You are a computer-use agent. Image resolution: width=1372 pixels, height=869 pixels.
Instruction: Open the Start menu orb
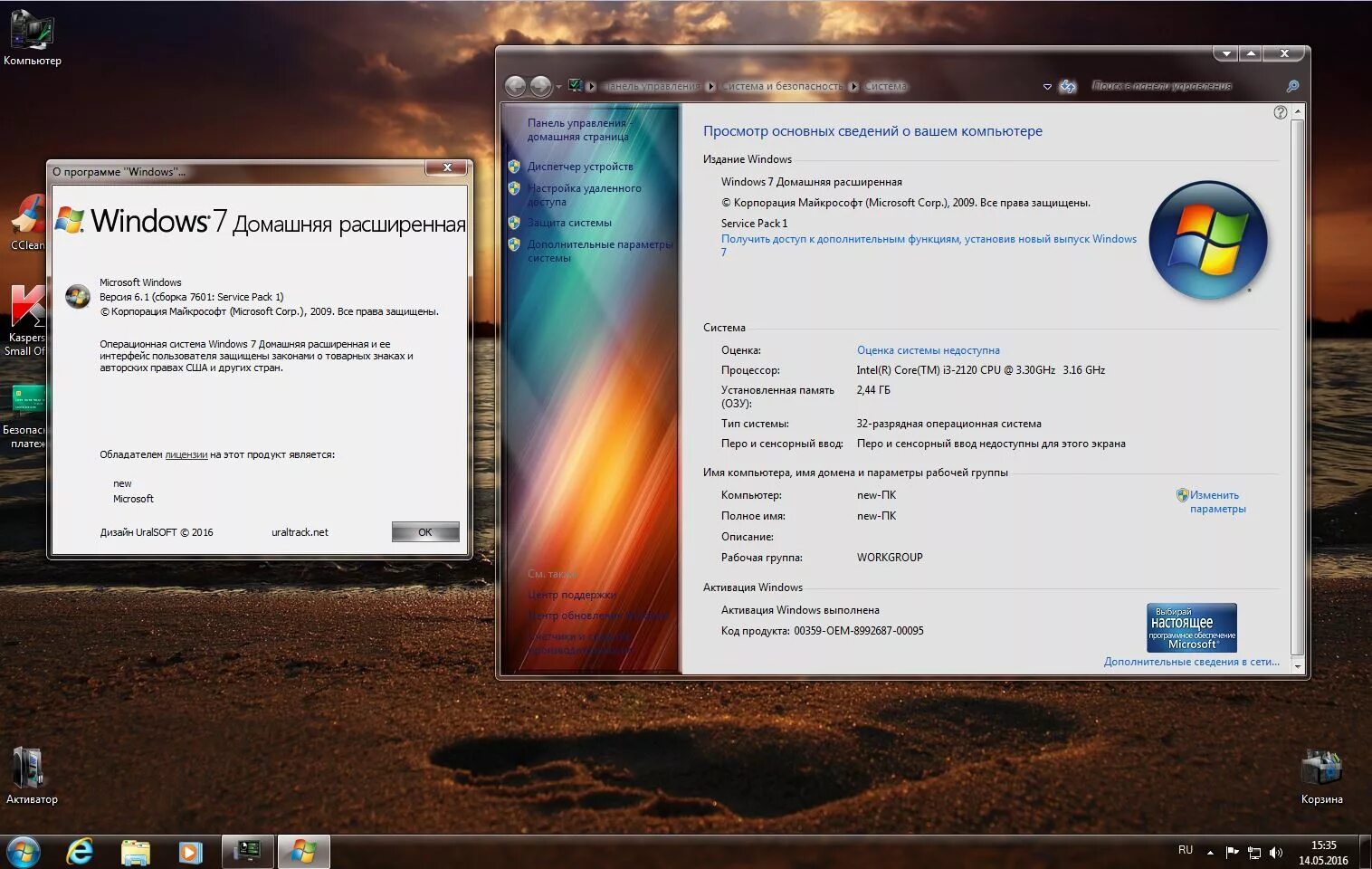pos(24,852)
